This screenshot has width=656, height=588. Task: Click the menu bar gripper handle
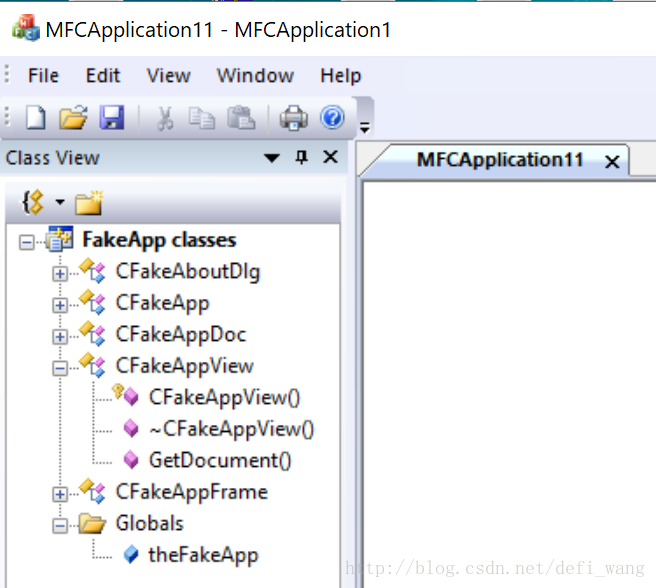[x=7, y=74]
